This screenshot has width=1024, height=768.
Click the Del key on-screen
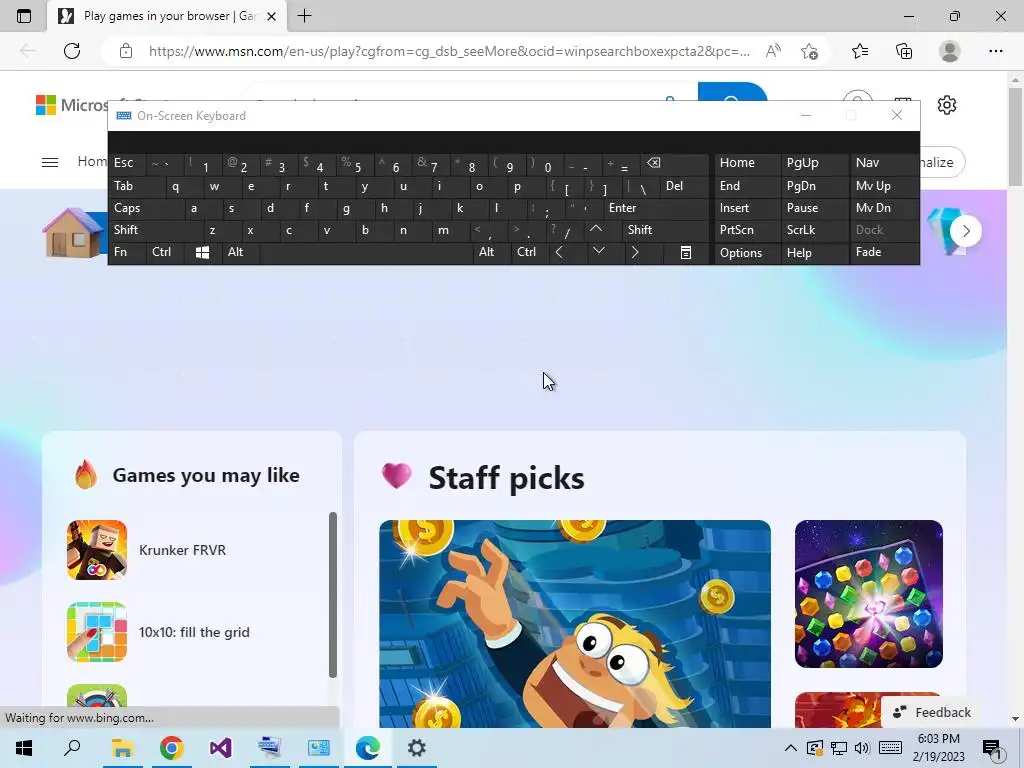pyautogui.click(x=684, y=186)
